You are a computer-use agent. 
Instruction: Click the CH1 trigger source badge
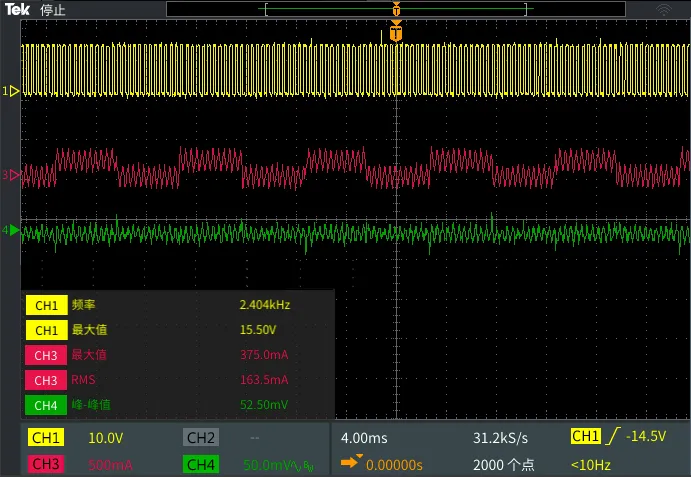tap(586, 436)
